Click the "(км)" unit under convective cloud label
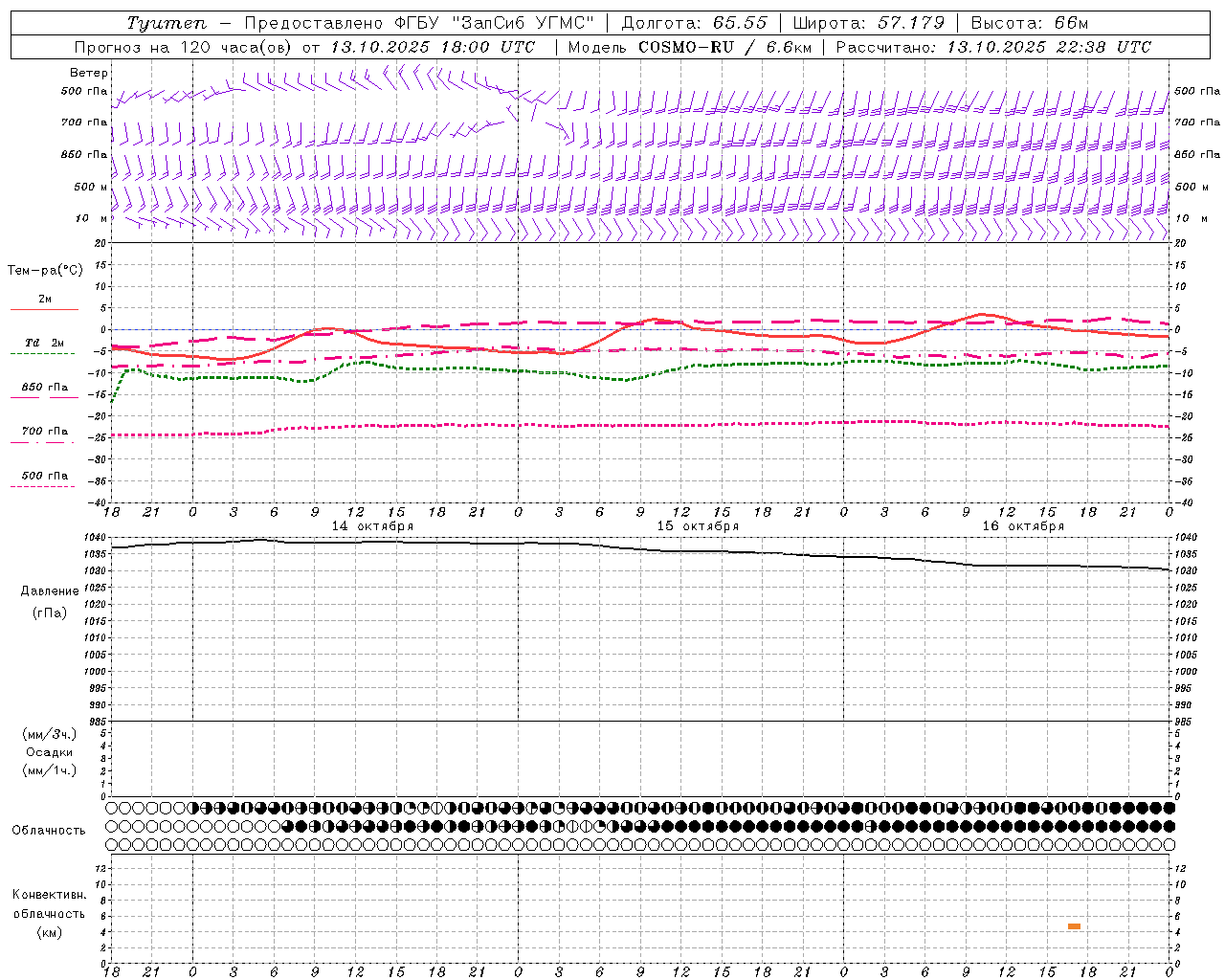 coord(50,932)
